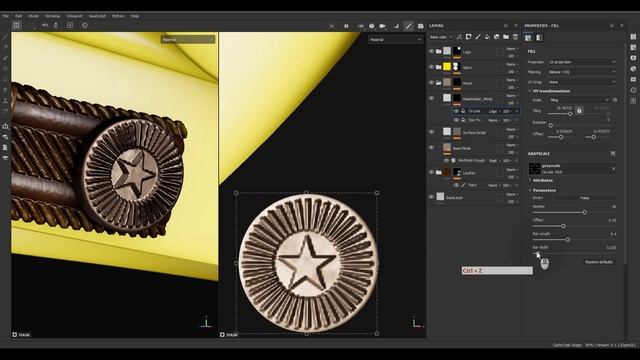Open the Filtering dropdown in Fill properties
The image size is (640, 360).
click(582, 72)
